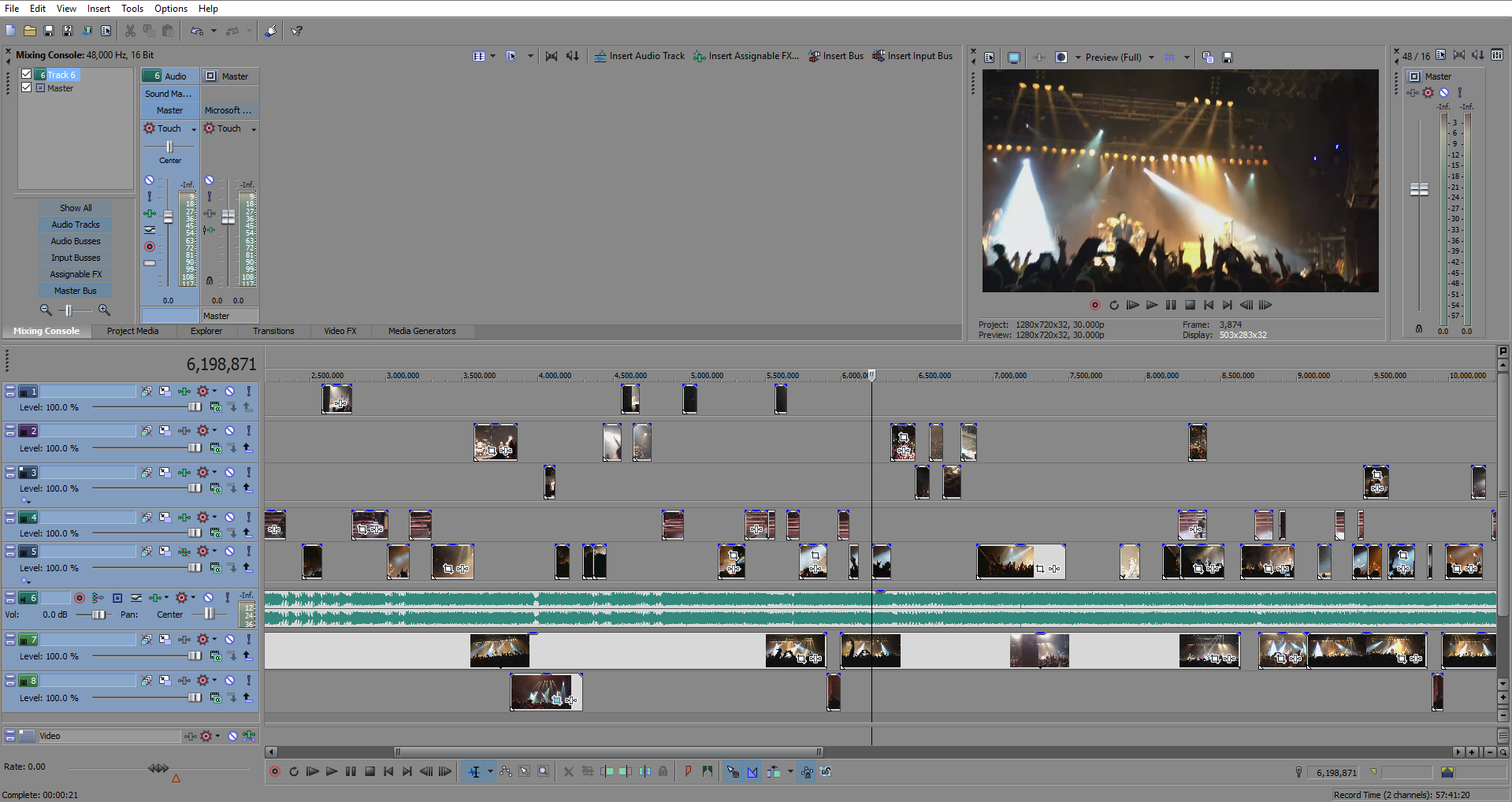Click the What's This help icon
1512x802 pixels.
tap(297, 31)
